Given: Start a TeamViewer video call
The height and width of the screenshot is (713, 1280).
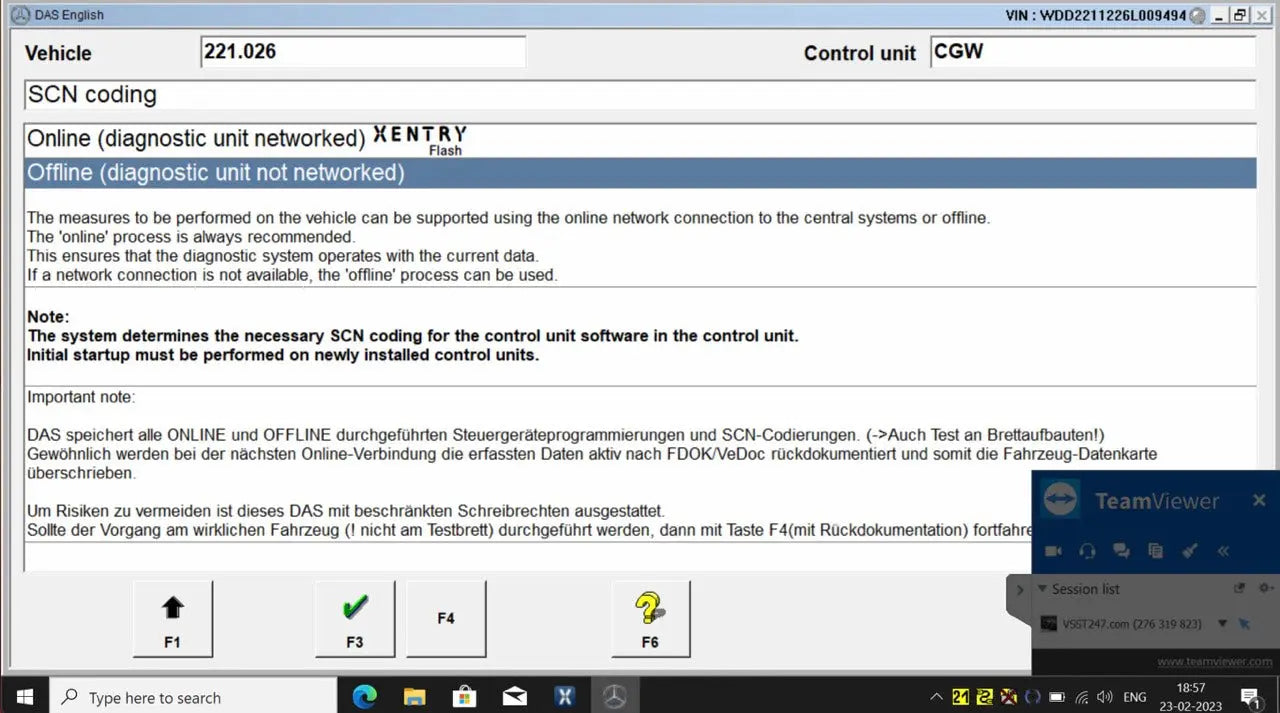Looking at the screenshot, I should [x=1053, y=551].
